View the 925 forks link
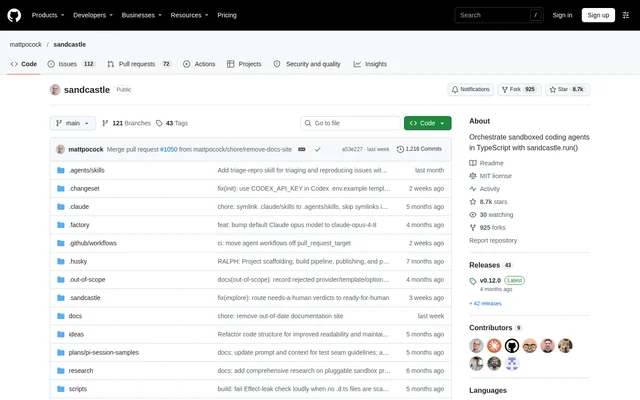This screenshot has width=640, height=400. point(487,228)
